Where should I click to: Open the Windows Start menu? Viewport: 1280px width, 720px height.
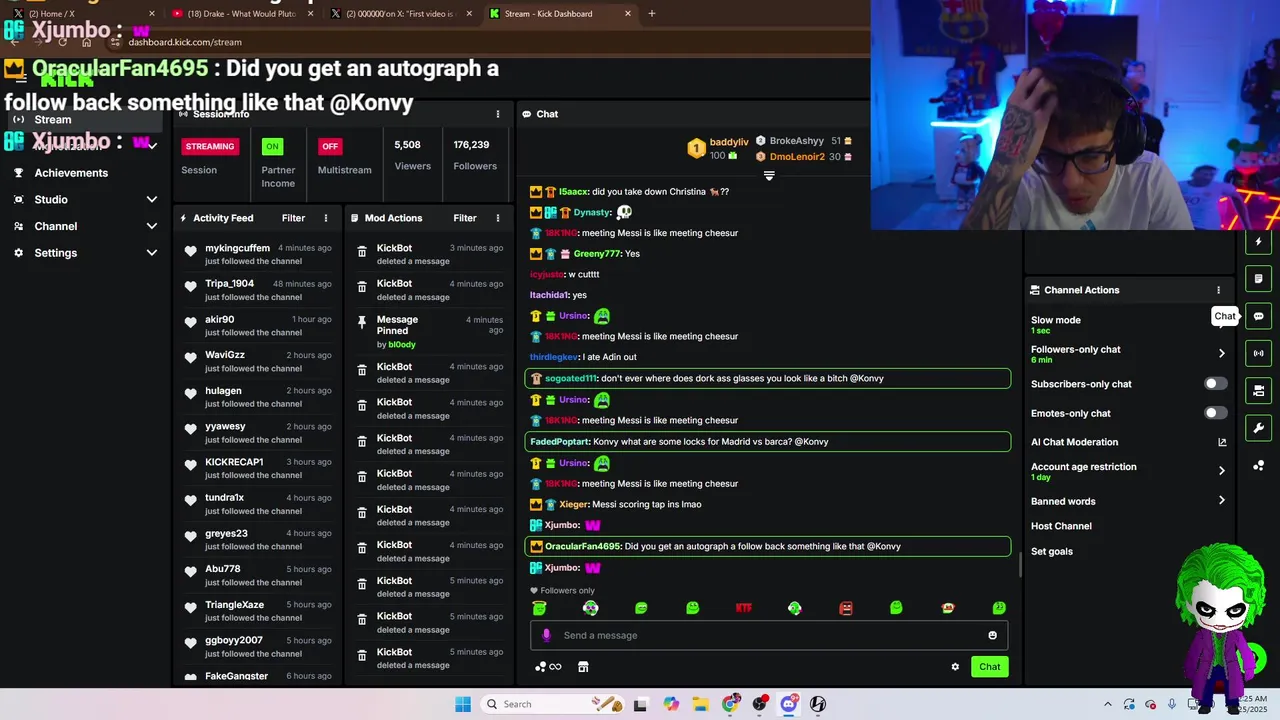[462, 704]
